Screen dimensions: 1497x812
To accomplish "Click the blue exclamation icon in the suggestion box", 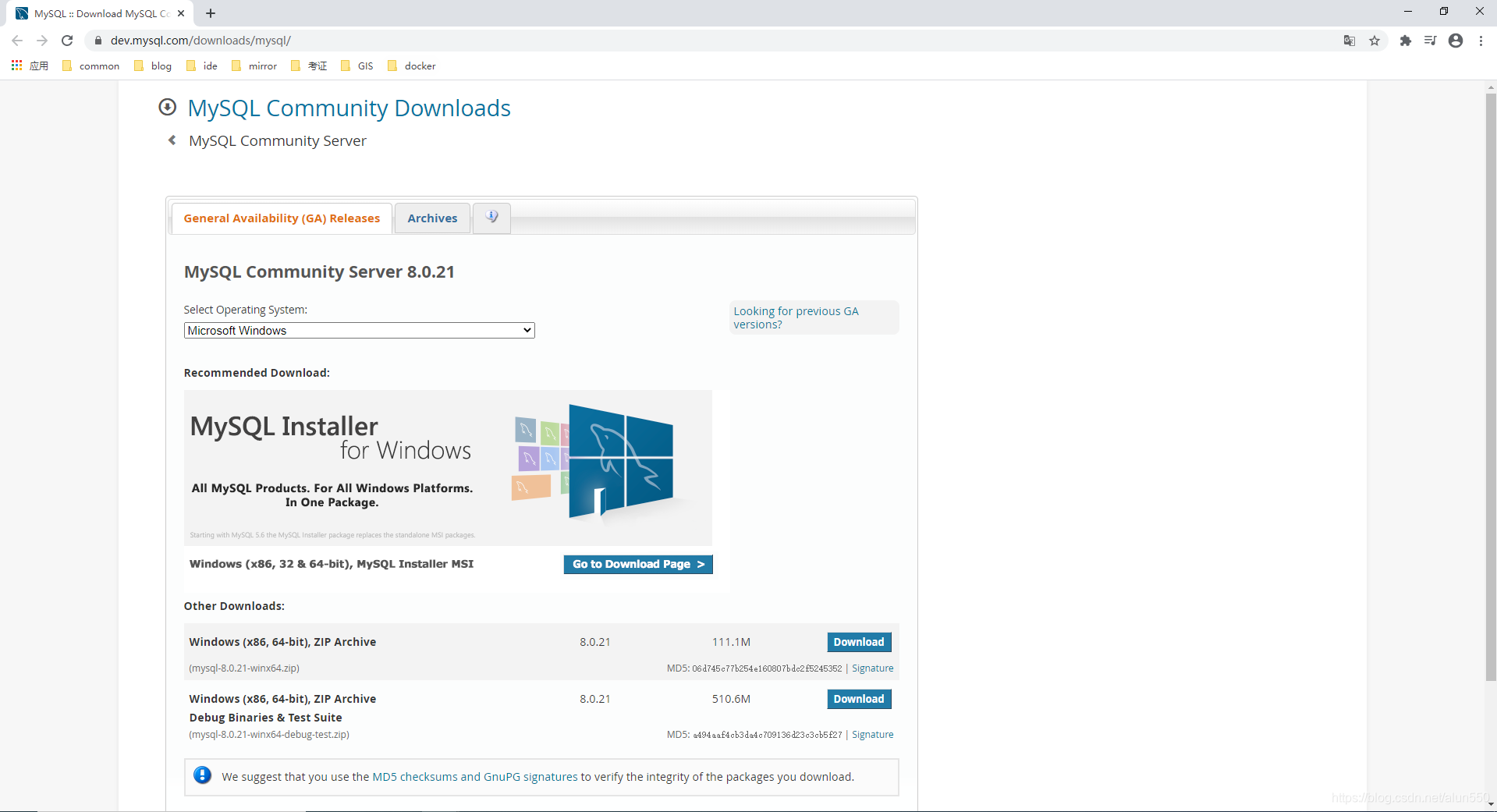I will (202, 775).
